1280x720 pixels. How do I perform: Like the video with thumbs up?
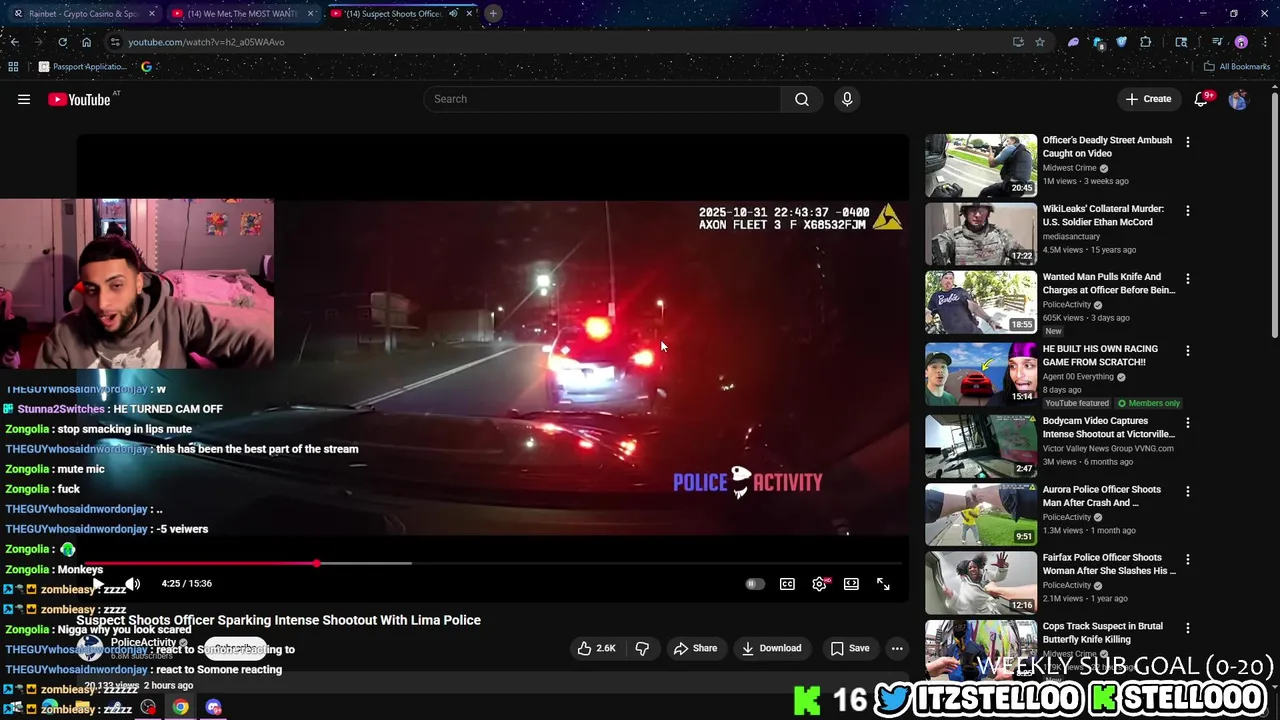tap(596, 648)
